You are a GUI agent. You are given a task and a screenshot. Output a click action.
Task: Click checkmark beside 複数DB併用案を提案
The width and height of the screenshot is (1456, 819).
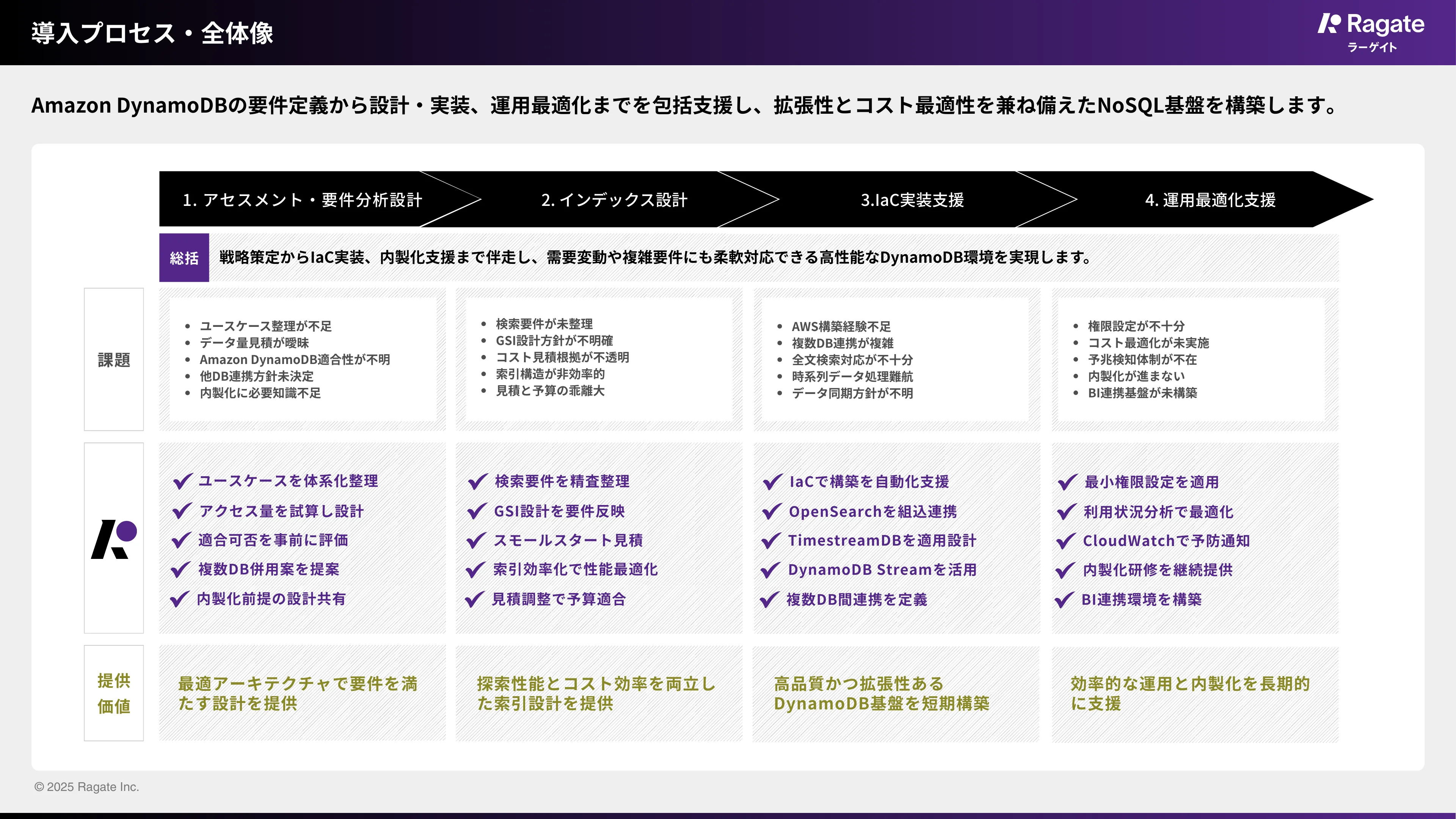pyautogui.click(x=181, y=570)
